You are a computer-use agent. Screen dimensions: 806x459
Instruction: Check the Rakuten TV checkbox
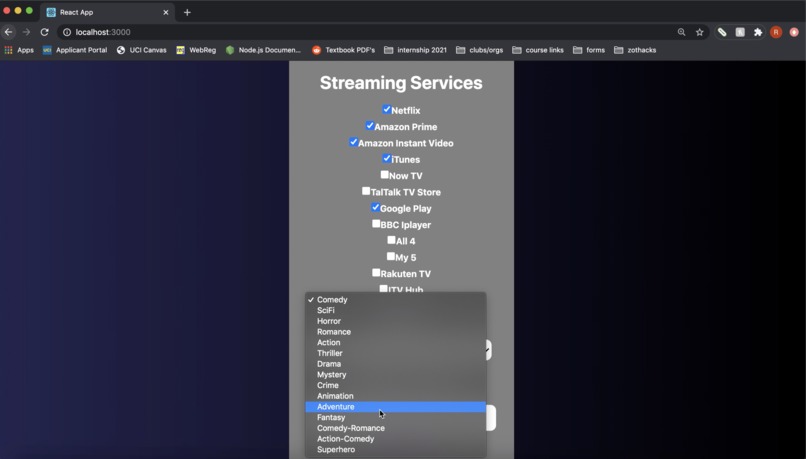pyautogui.click(x=376, y=272)
